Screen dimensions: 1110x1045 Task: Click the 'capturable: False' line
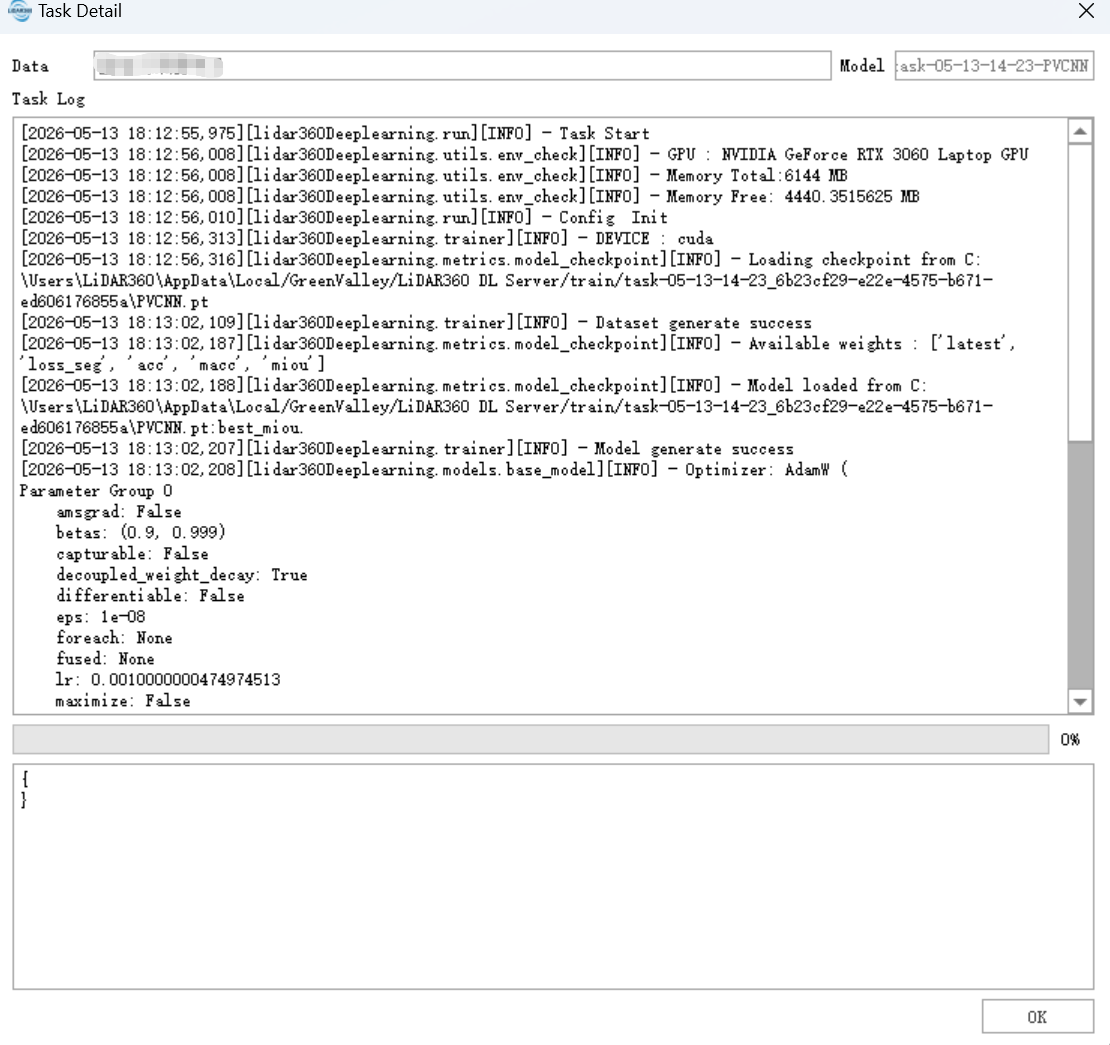[132, 554]
